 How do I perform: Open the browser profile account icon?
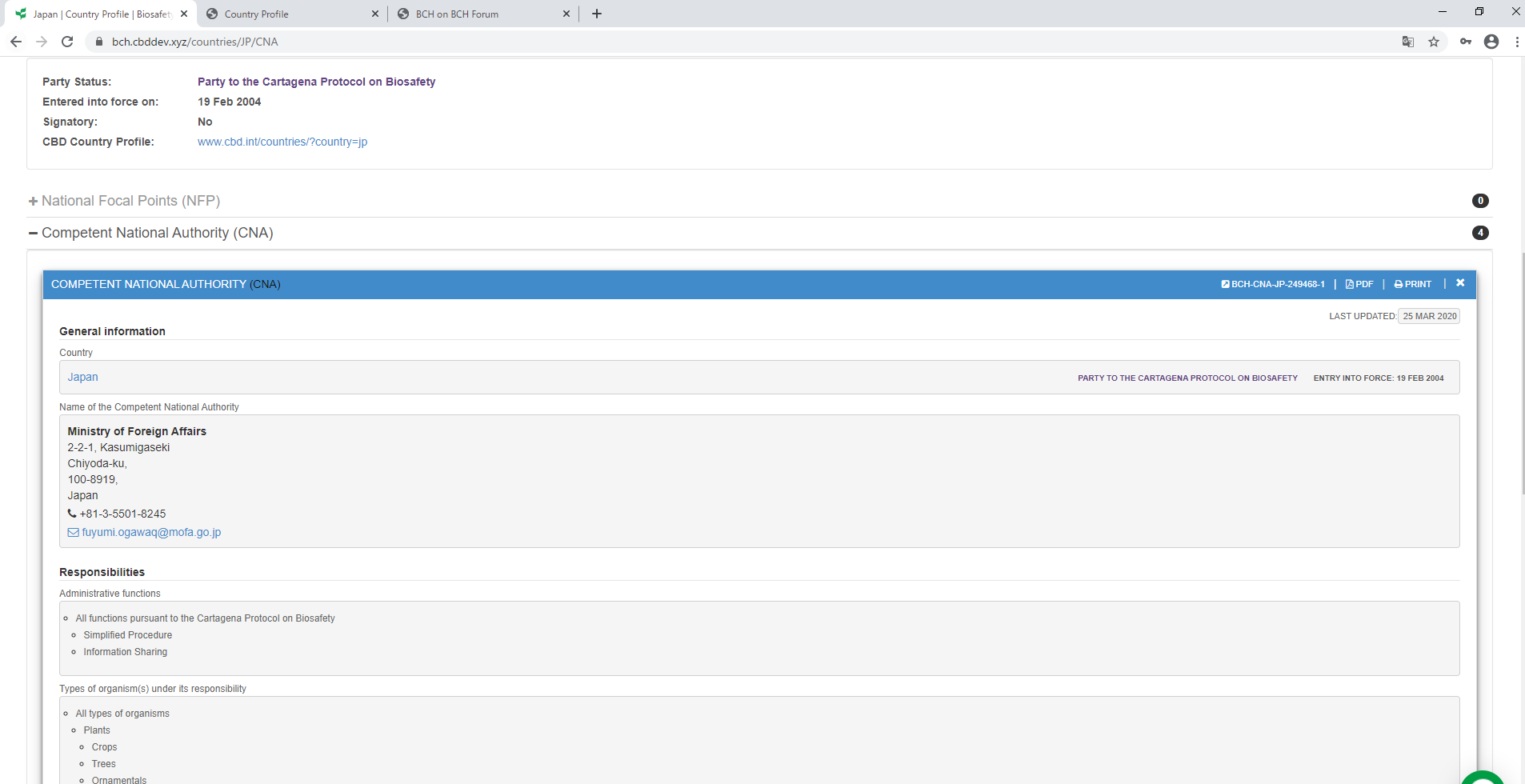tap(1491, 42)
